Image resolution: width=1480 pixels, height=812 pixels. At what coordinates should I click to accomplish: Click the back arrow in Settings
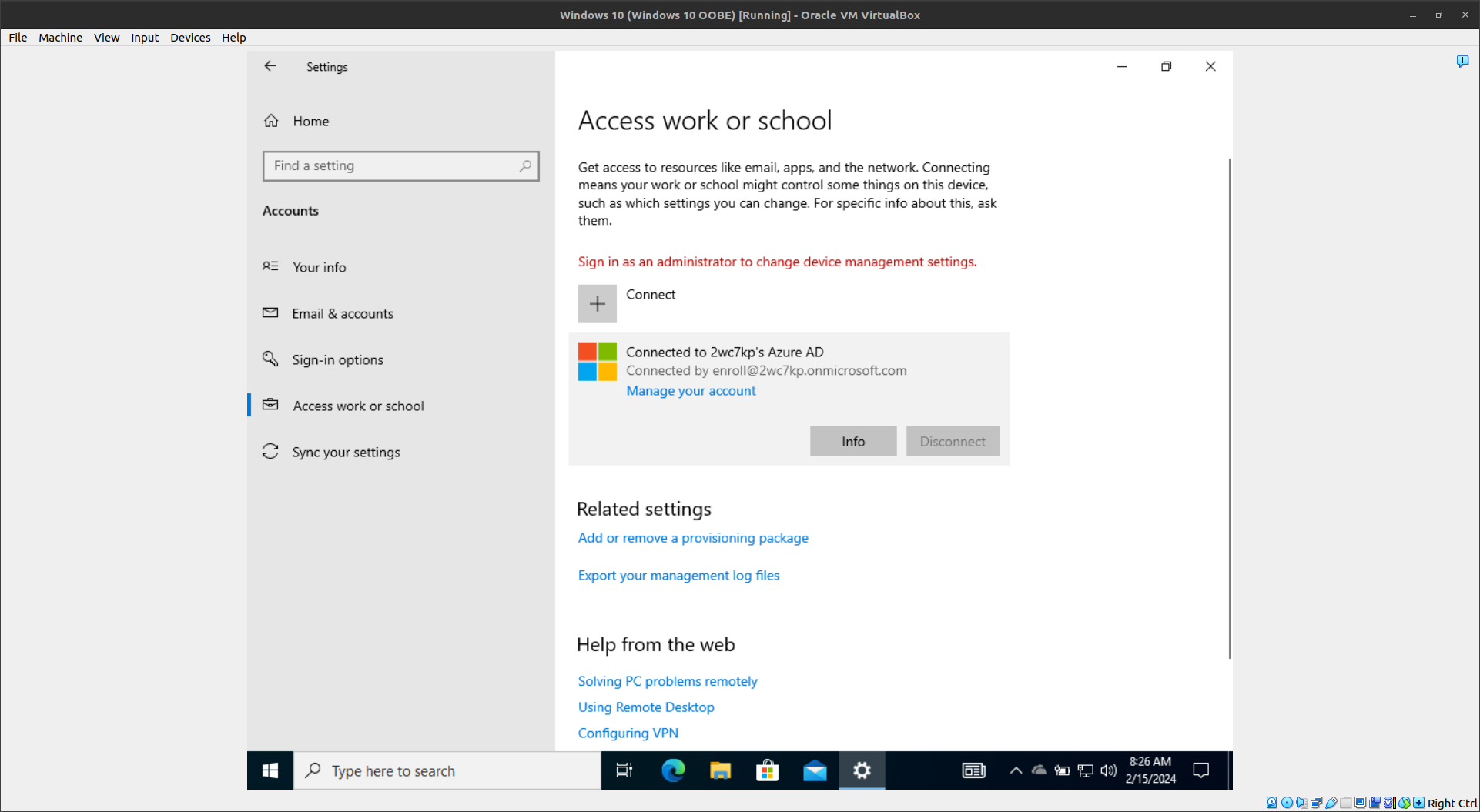(270, 66)
